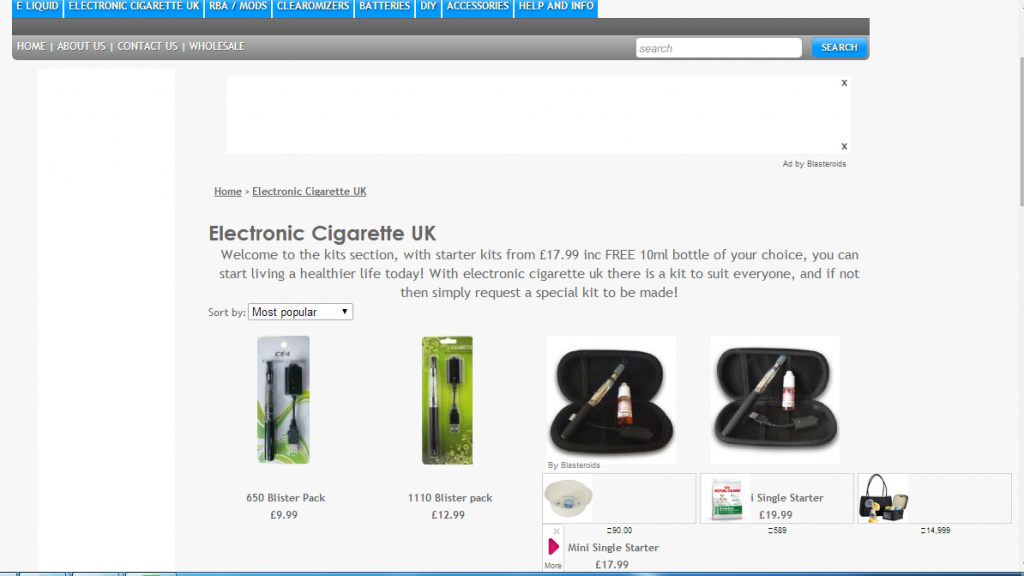
Task: Click the Royal Canin dog food ad
Action: (726, 499)
